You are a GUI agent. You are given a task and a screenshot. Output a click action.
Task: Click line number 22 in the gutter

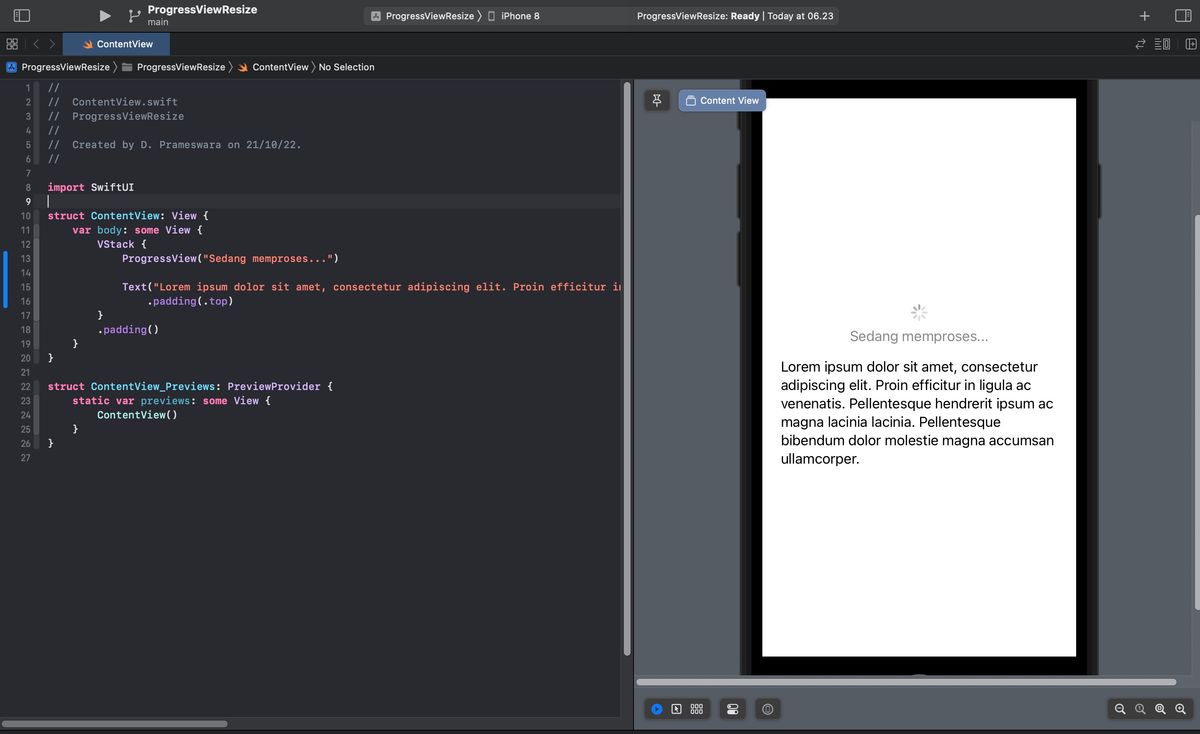pos(25,386)
